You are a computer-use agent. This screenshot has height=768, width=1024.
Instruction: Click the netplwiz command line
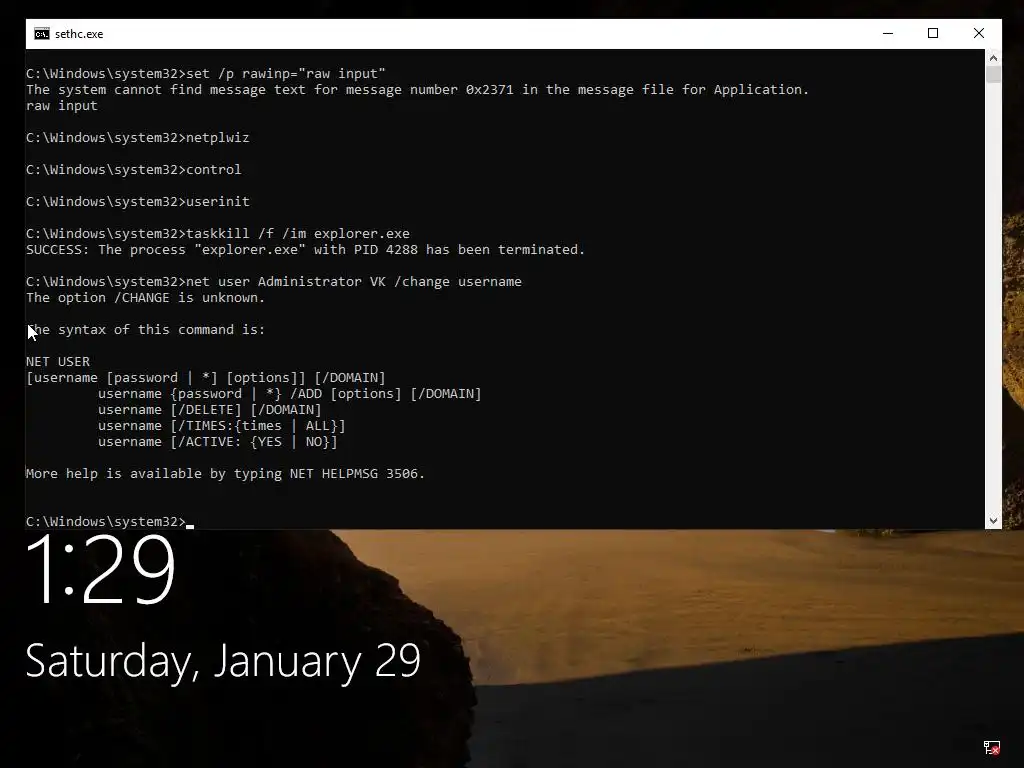pos(138,138)
